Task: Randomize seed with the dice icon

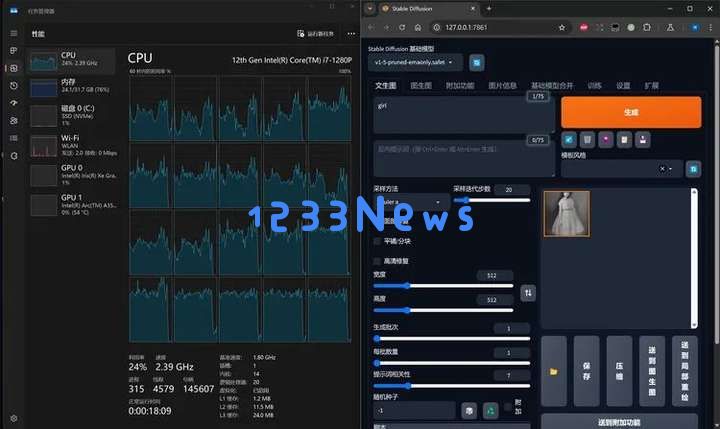Action: [469, 411]
